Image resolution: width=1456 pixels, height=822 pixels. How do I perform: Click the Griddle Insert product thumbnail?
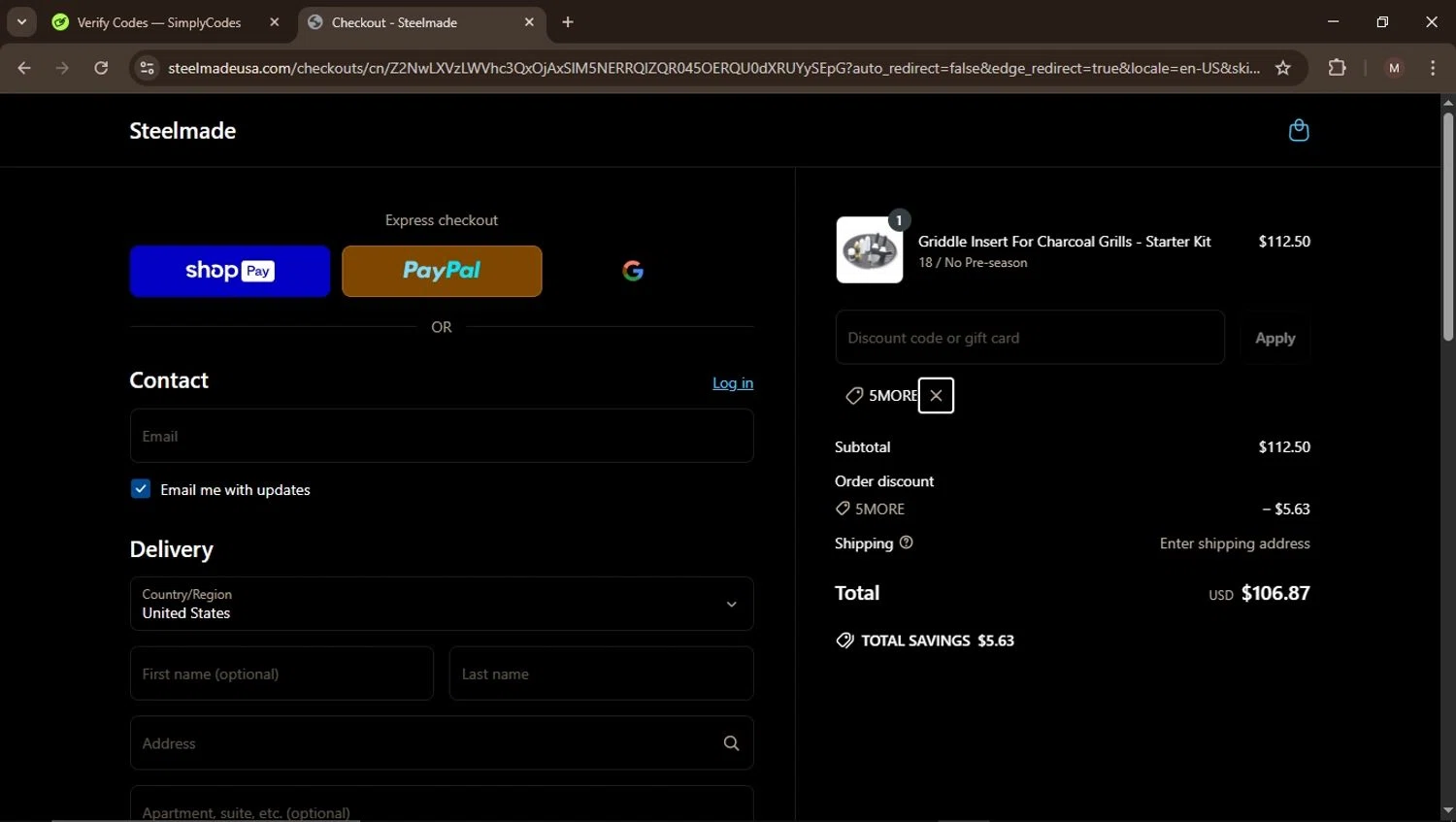pos(870,249)
